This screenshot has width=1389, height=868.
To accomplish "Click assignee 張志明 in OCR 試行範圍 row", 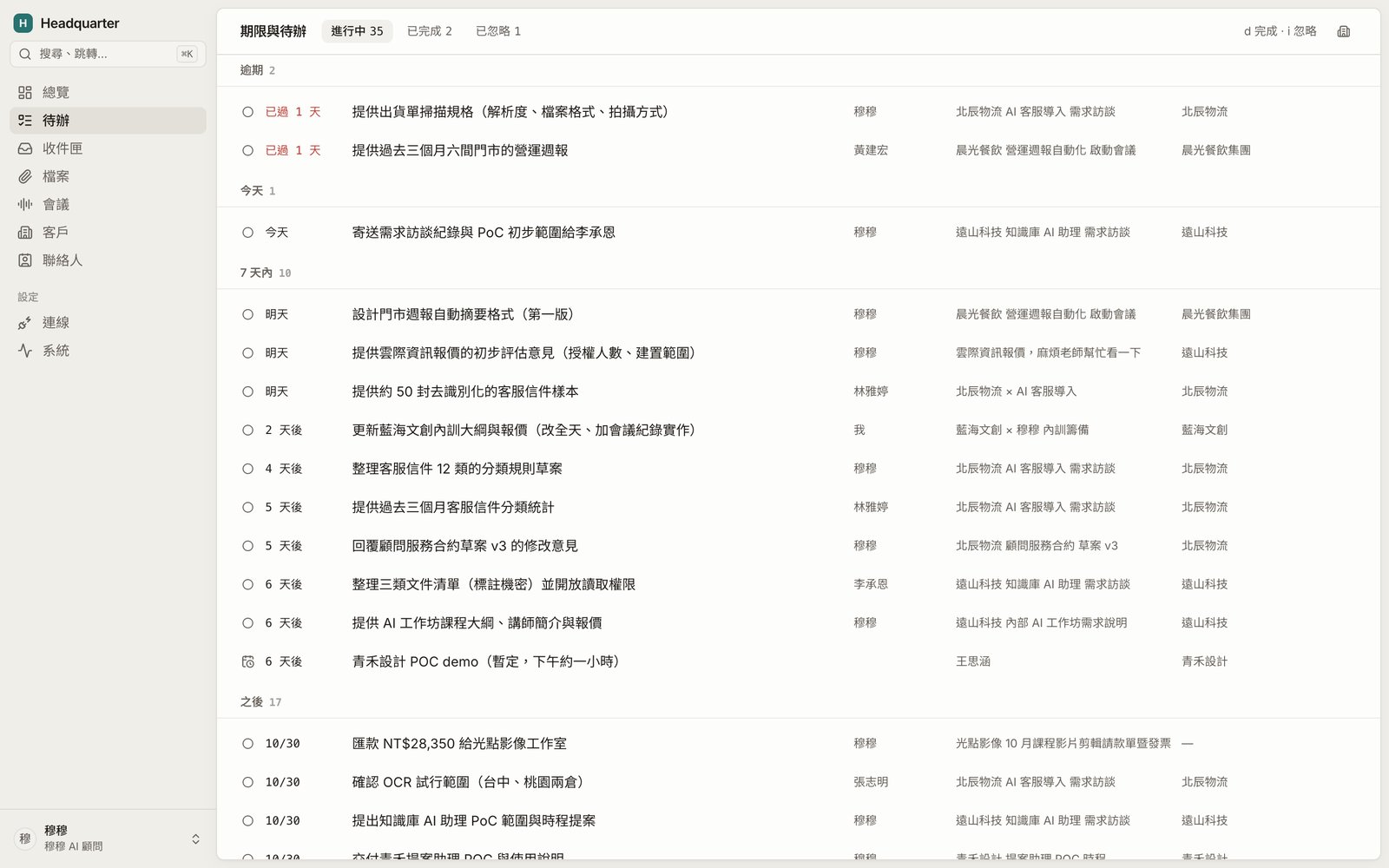I will [x=871, y=782].
